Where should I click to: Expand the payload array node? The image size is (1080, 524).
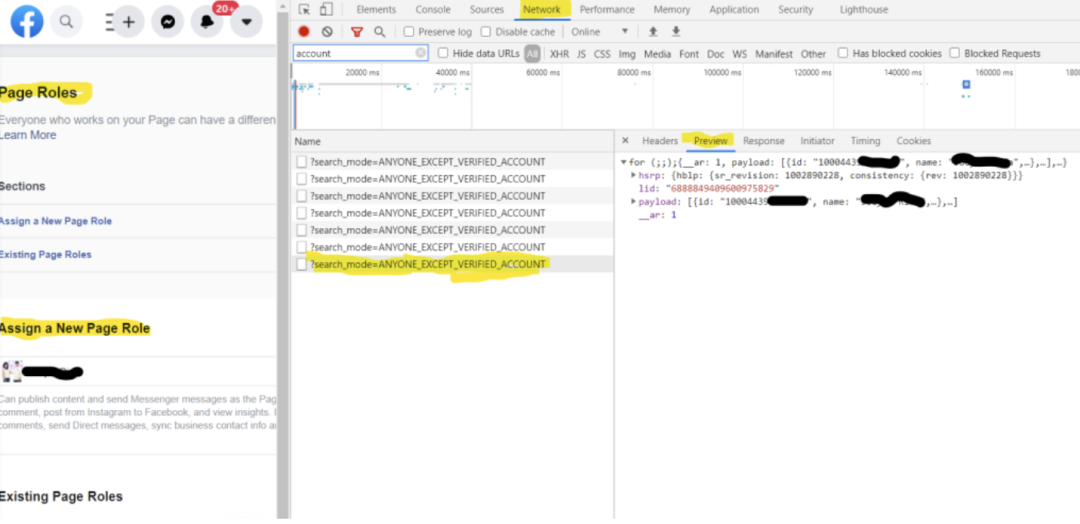pyautogui.click(x=634, y=202)
